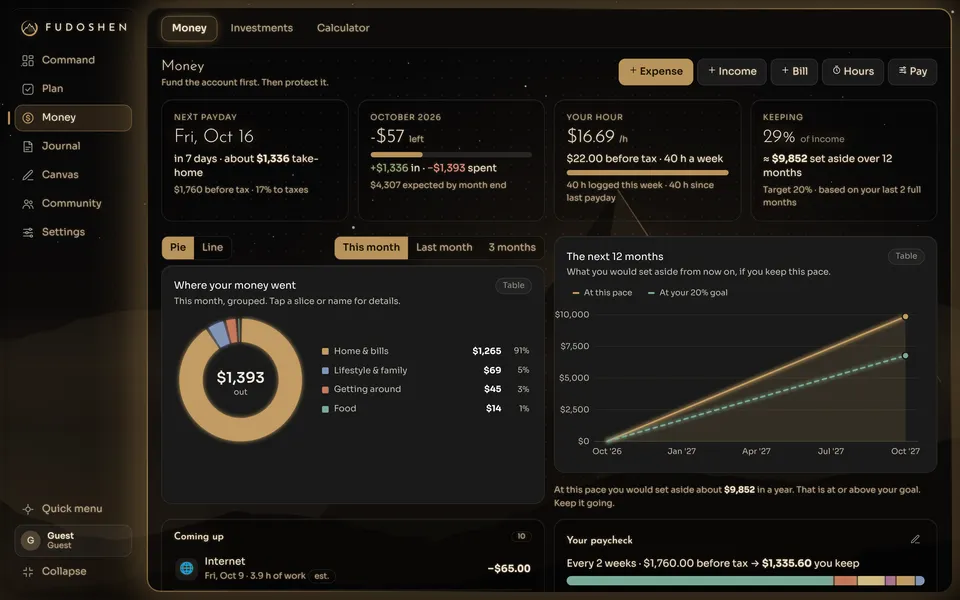Click the Plan checkbox icon in sidebar
This screenshot has width=960, height=600.
[28, 89]
